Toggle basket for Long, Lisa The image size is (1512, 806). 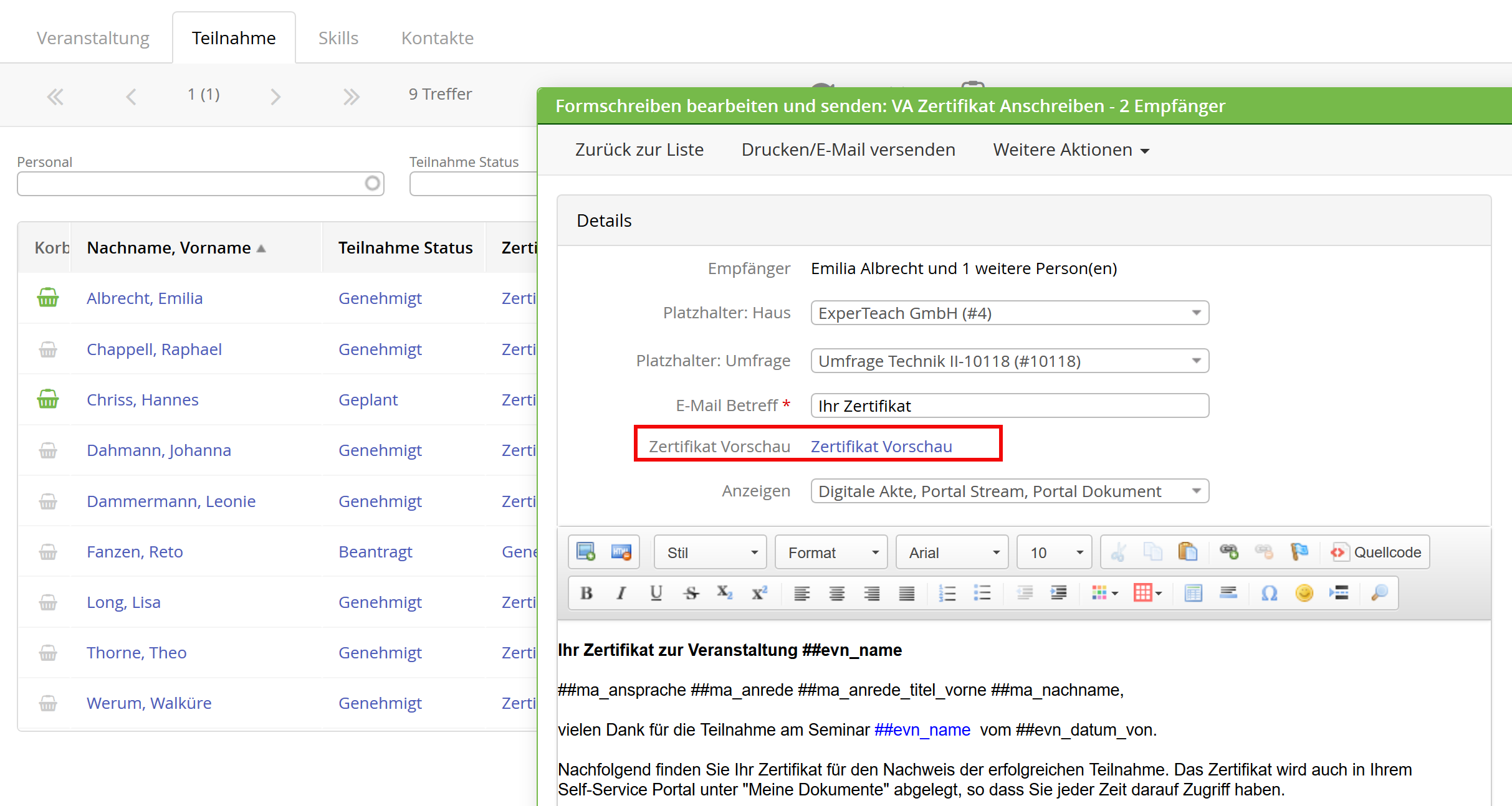click(x=48, y=602)
